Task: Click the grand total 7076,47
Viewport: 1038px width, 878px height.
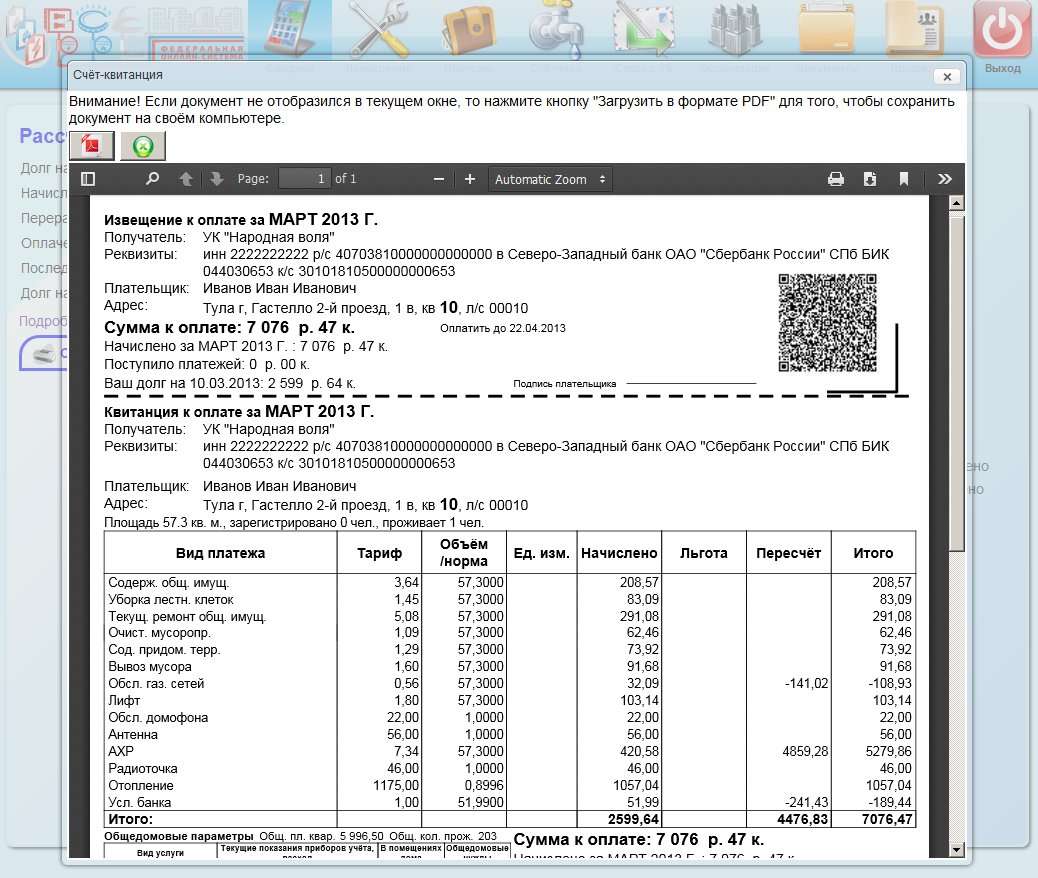Action: click(887, 819)
